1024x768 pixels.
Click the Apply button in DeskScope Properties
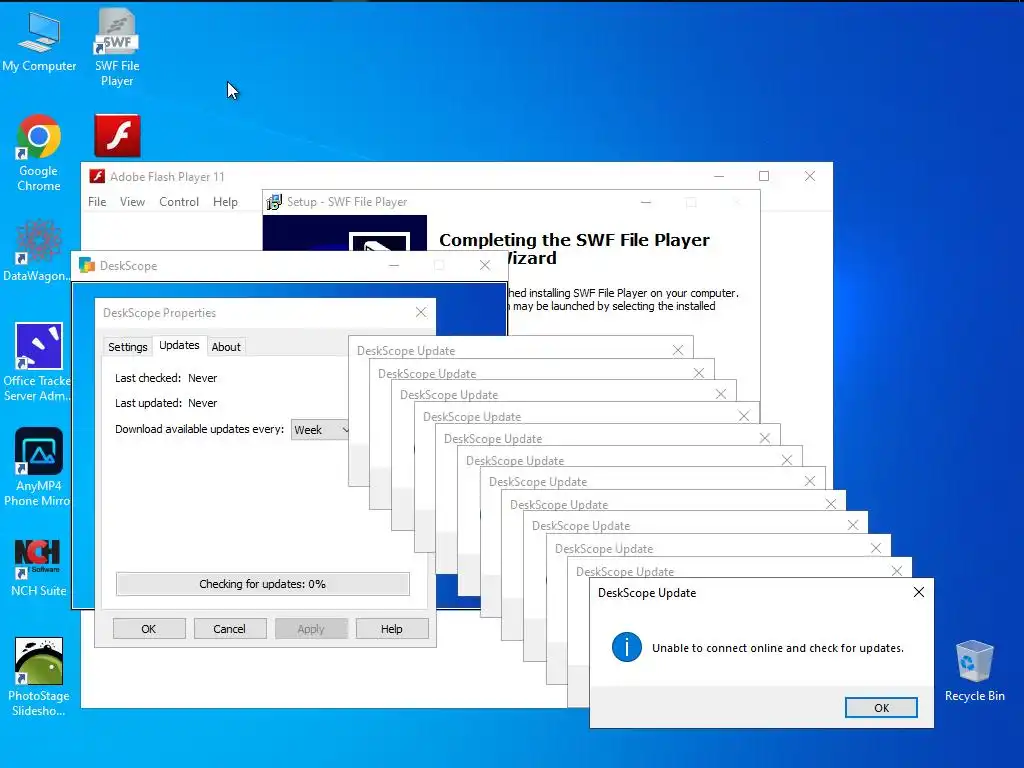point(311,629)
